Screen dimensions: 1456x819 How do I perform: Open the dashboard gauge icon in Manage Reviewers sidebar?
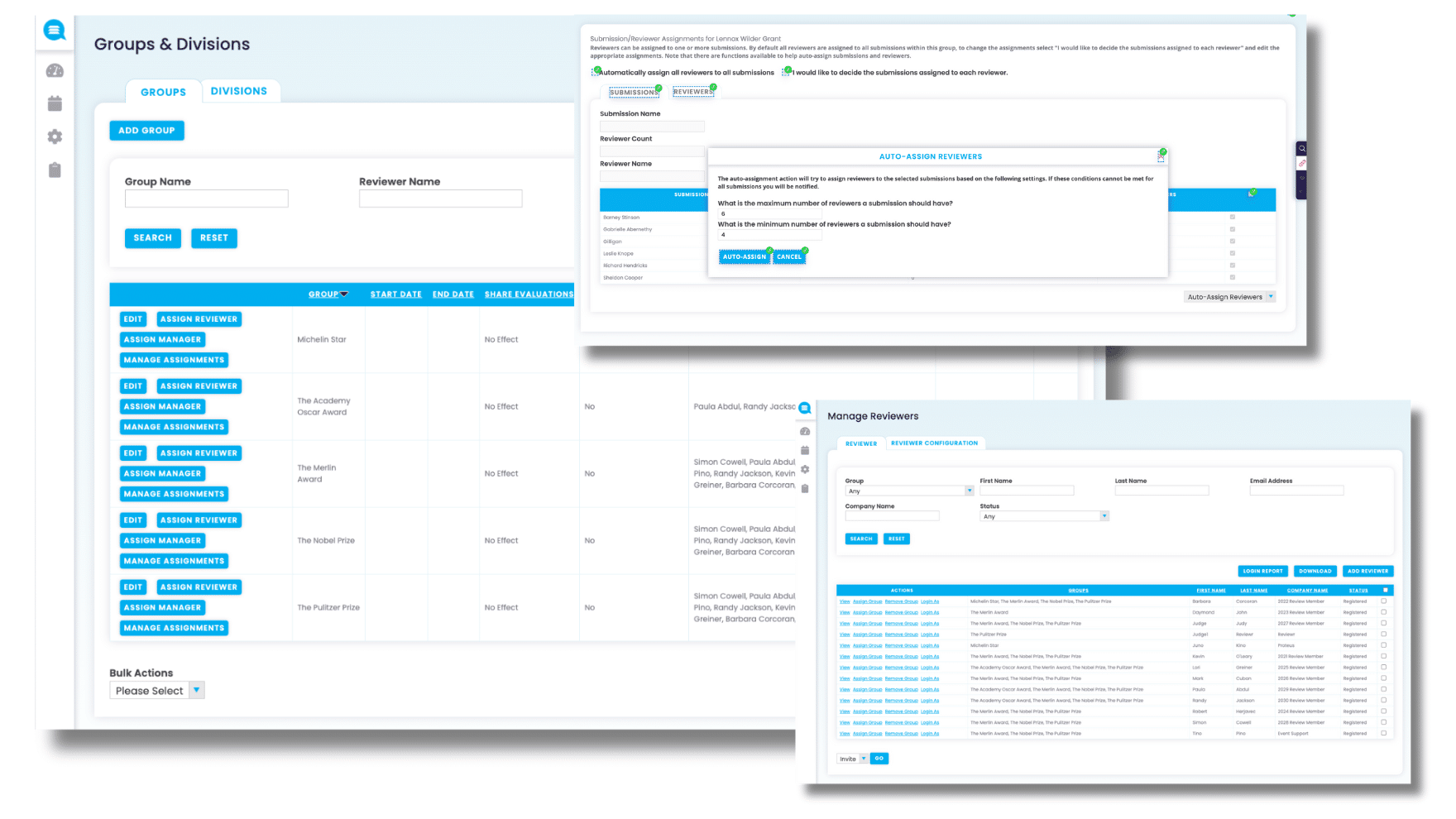tap(805, 432)
